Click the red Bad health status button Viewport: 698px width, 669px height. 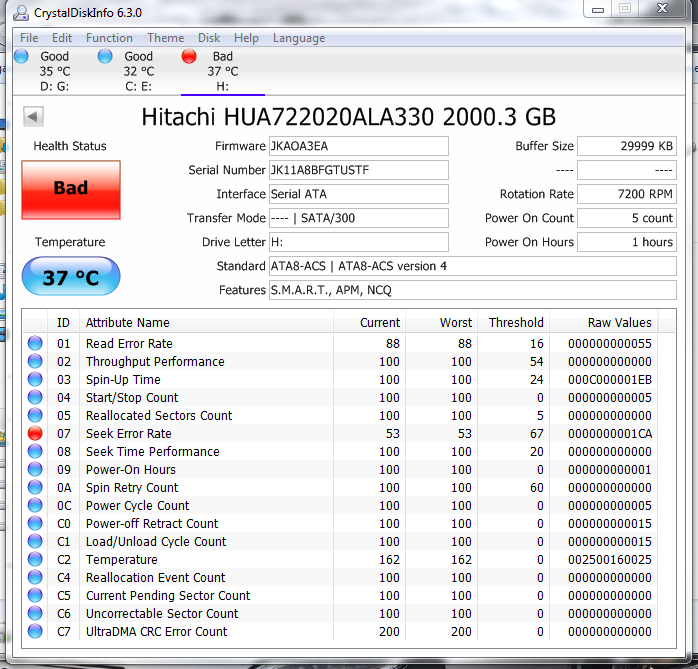pyautogui.click(x=71, y=190)
